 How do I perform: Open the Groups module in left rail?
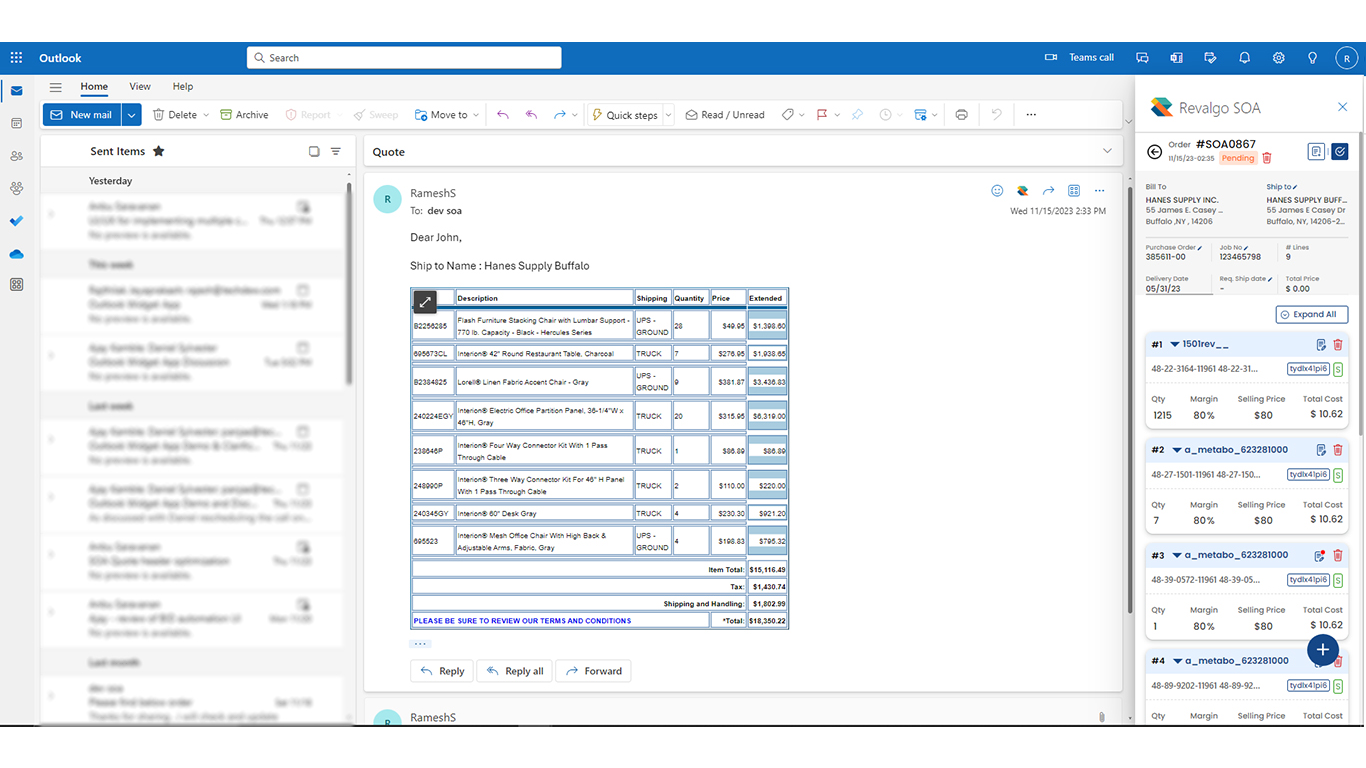(16, 188)
